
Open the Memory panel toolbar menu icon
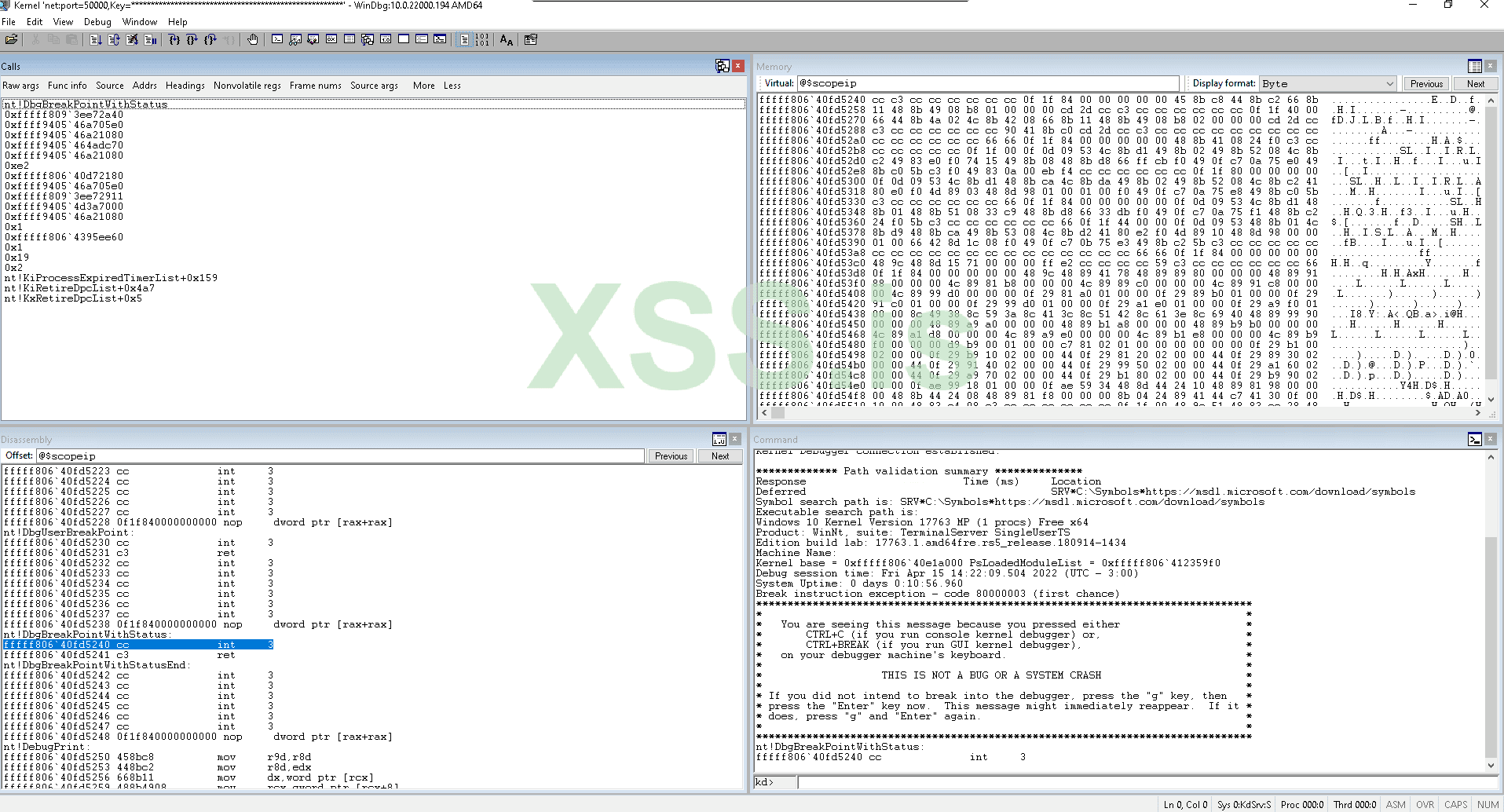[1475, 66]
